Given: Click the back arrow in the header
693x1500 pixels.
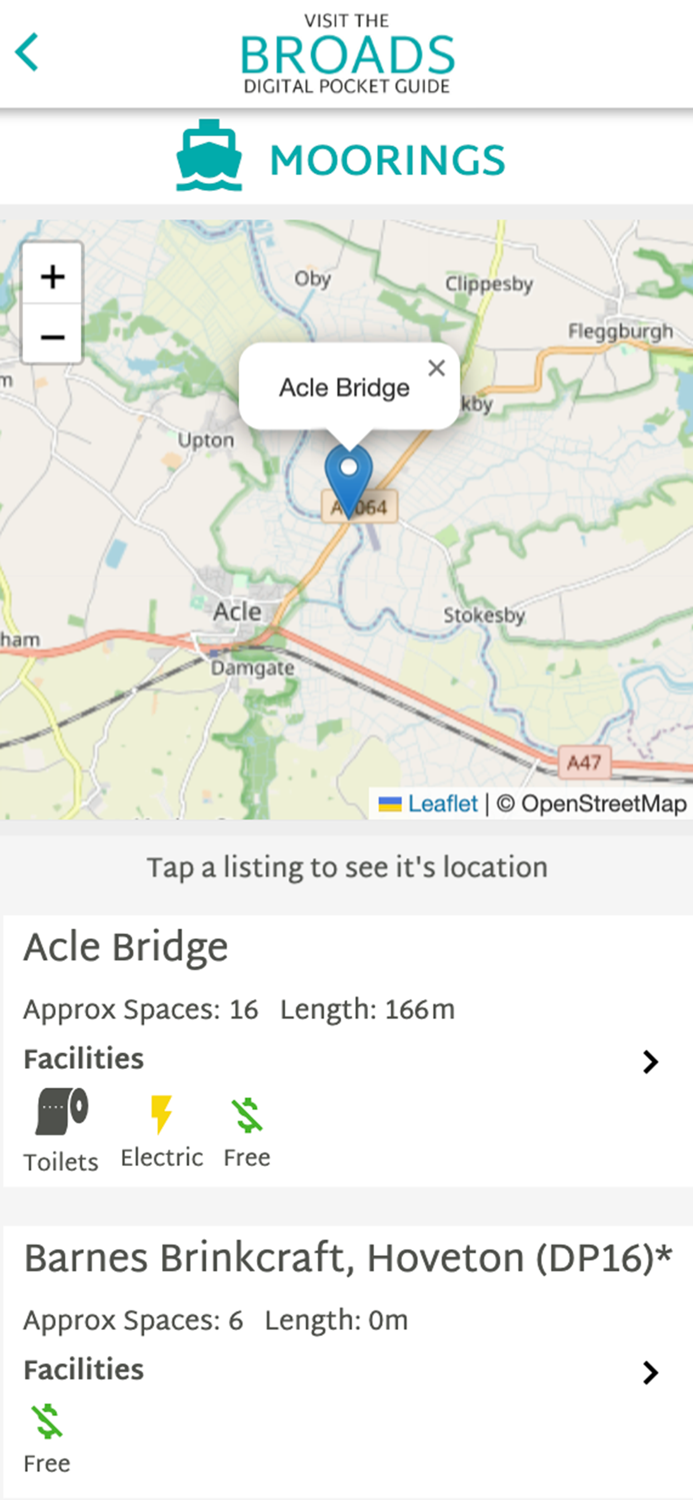Looking at the screenshot, I should pos(26,52).
